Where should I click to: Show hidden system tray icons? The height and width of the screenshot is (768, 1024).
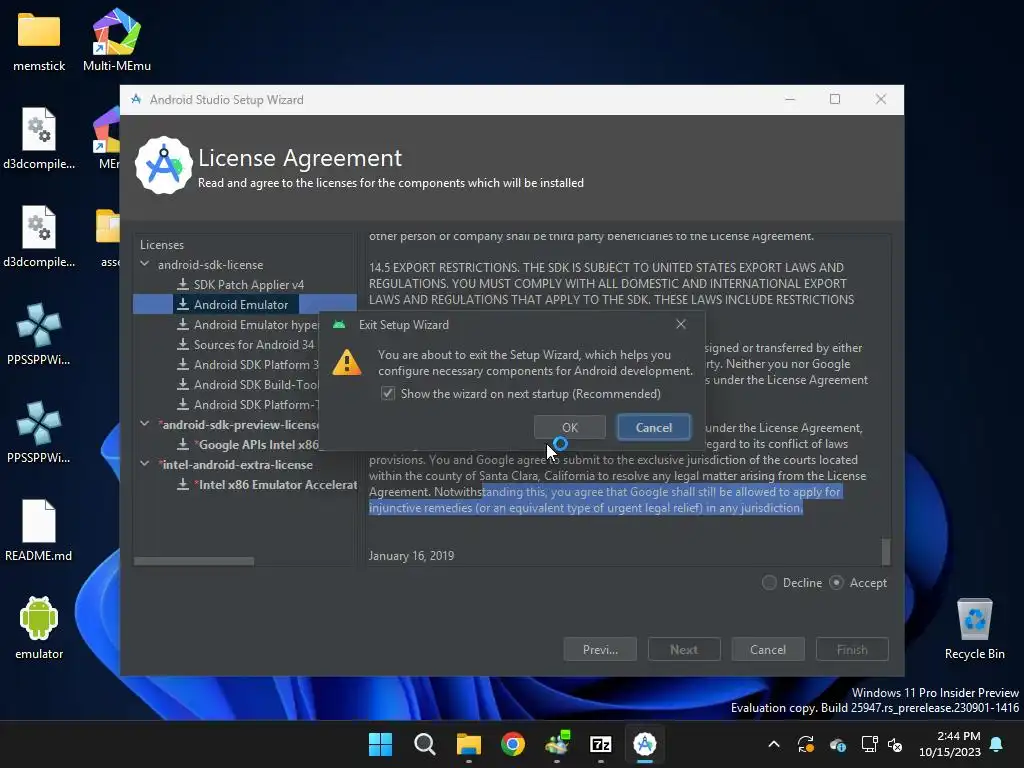coord(774,744)
